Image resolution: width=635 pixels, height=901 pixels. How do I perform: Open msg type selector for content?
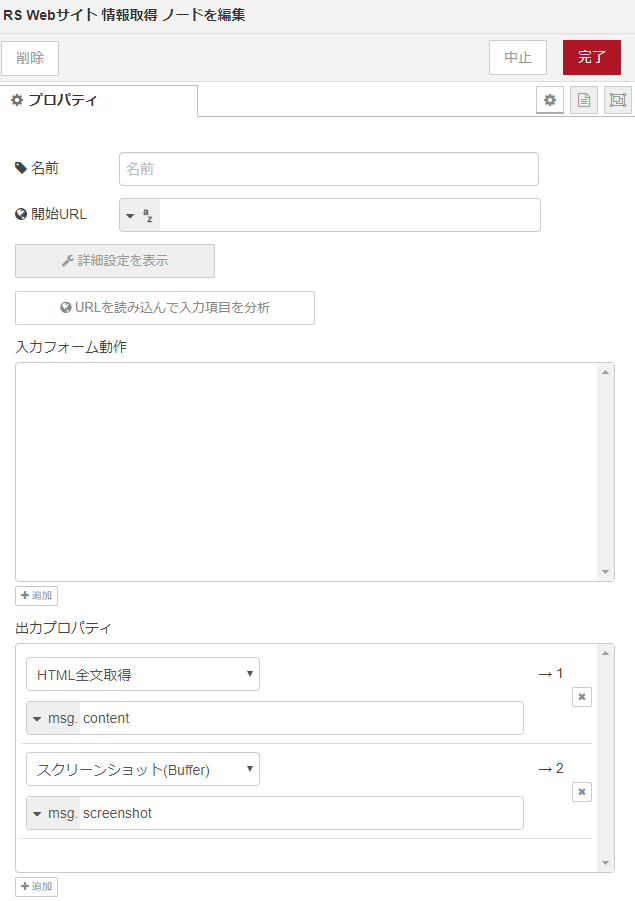53,718
